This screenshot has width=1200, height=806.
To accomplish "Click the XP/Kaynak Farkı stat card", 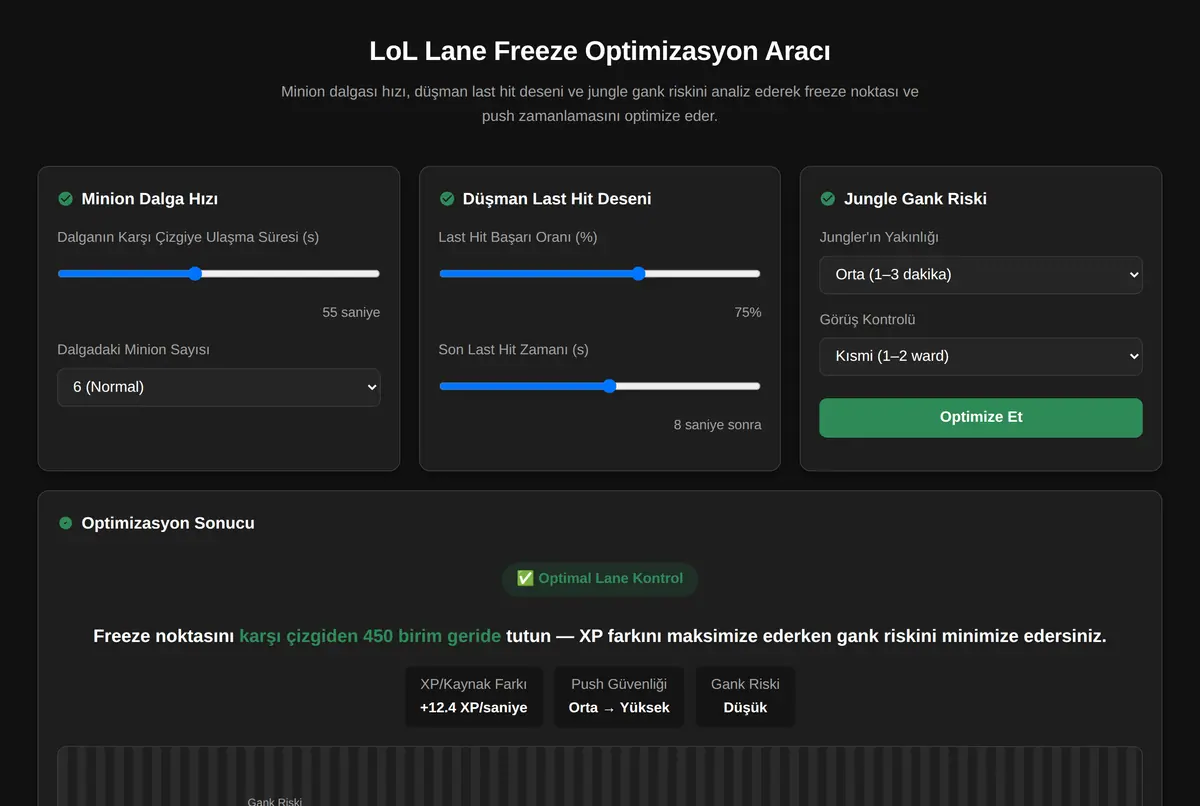I will coord(474,696).
